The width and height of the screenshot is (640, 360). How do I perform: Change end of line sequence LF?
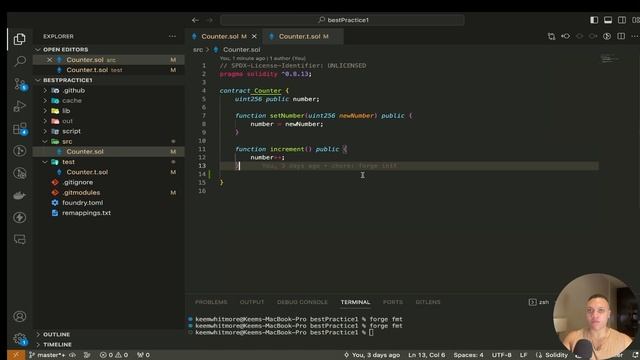[x=523, y=355]
